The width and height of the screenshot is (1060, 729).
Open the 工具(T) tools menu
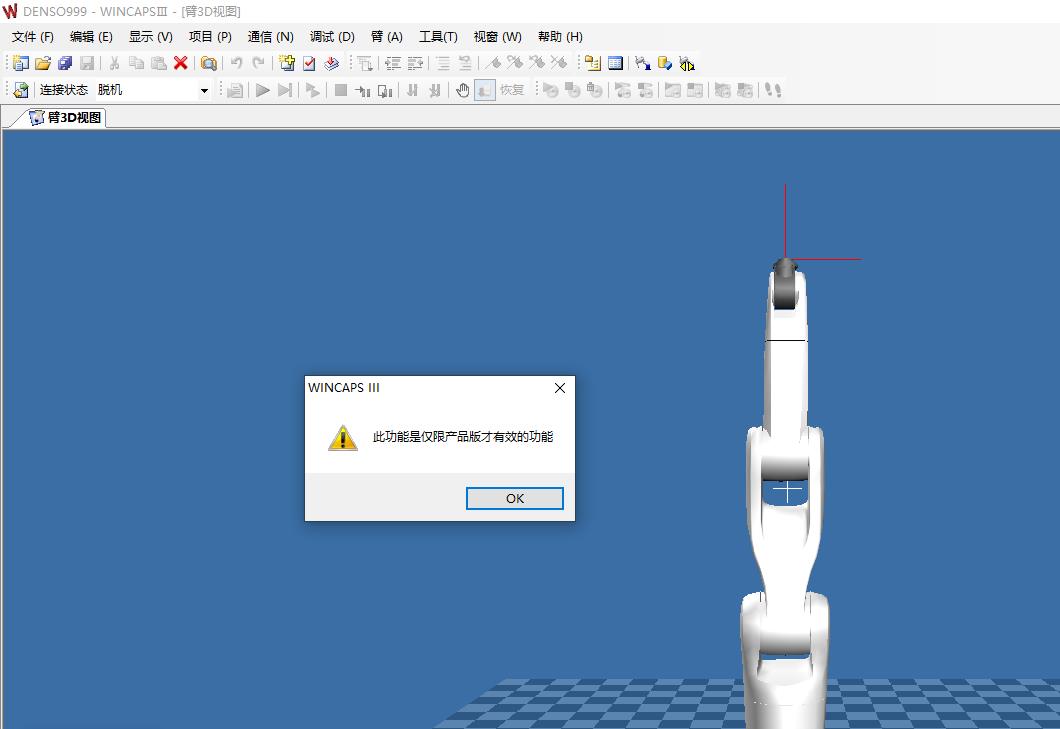coord(438,37)
